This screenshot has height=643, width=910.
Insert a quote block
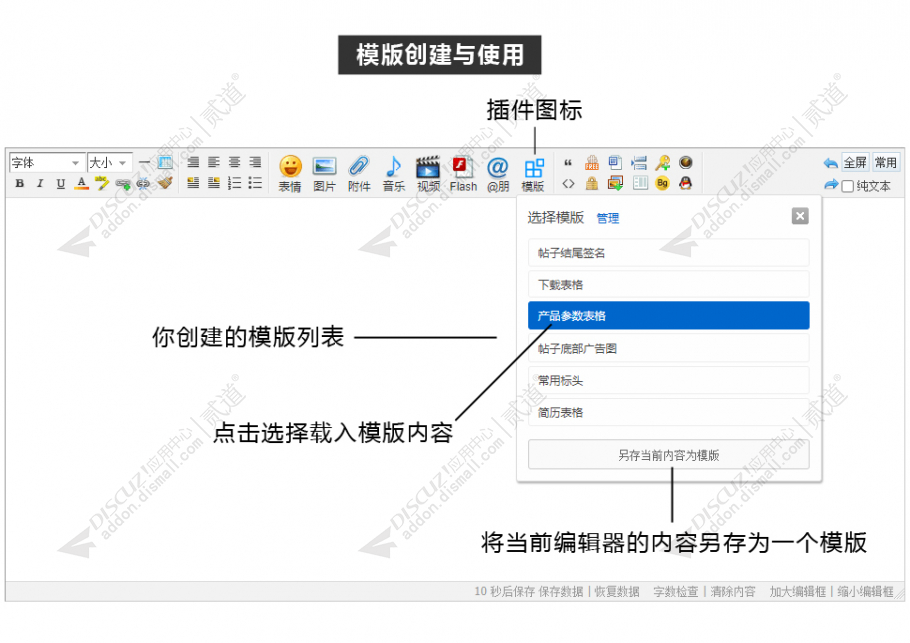(568, 163)
